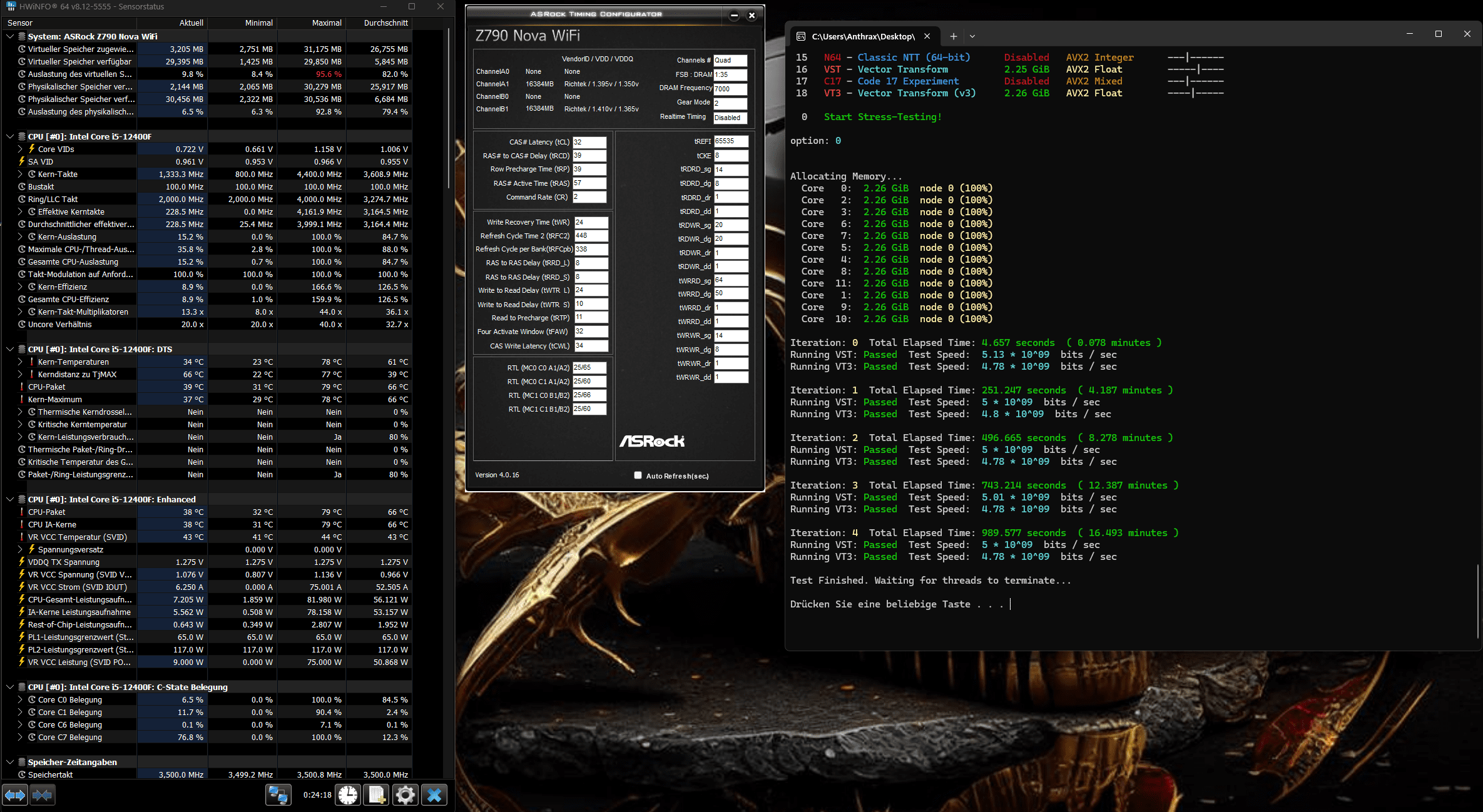Screen dimensions: 1483x812
Task: Click lightning icon beside PL1-Leistungsgrenzwert
Action: pos(22,637)
